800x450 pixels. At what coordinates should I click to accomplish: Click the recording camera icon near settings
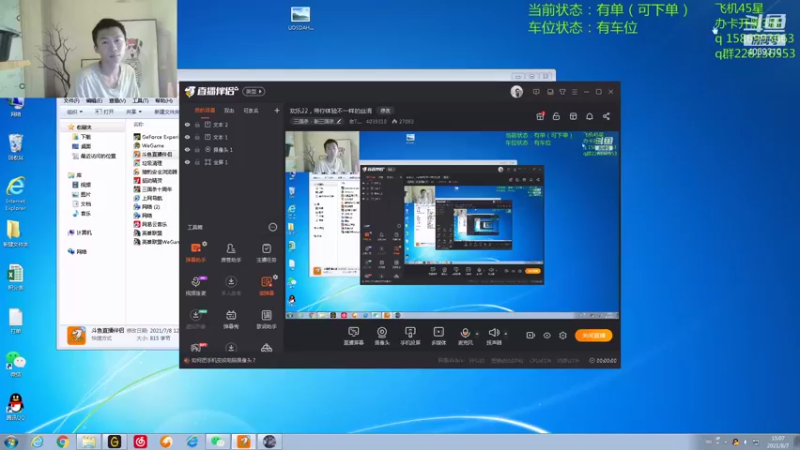[530, 335]
